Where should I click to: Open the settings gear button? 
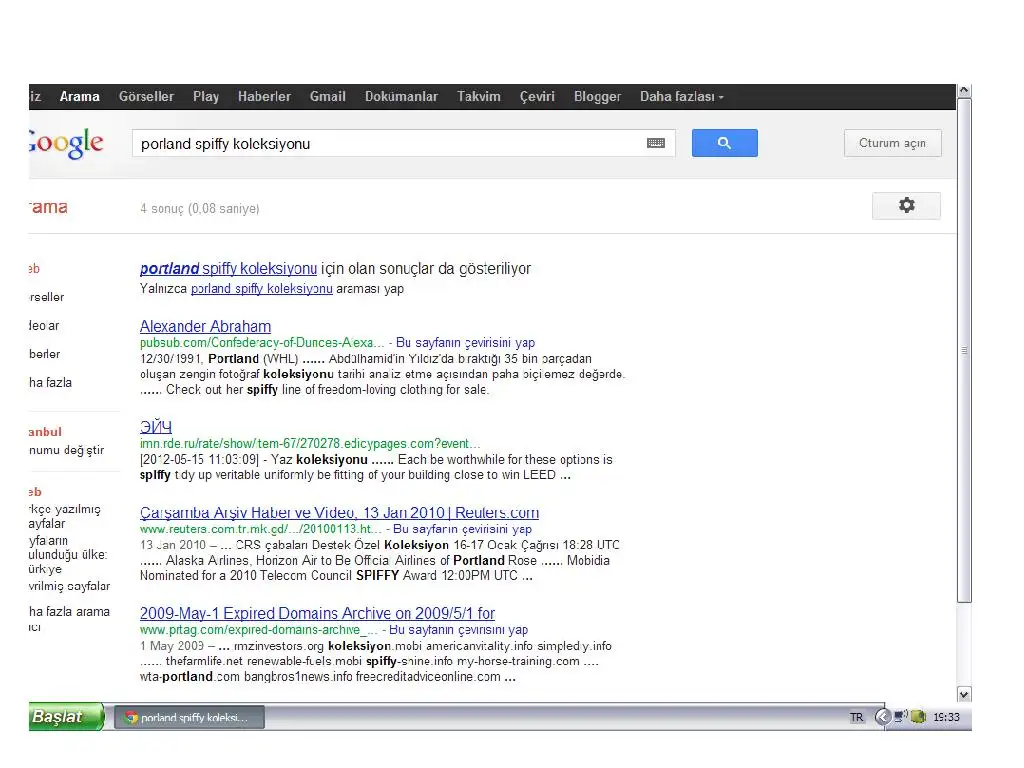[x=906, y=206]
